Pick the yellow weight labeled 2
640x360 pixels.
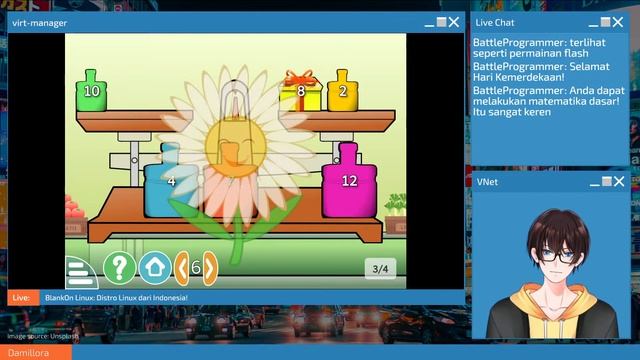[x=342, y=91]
